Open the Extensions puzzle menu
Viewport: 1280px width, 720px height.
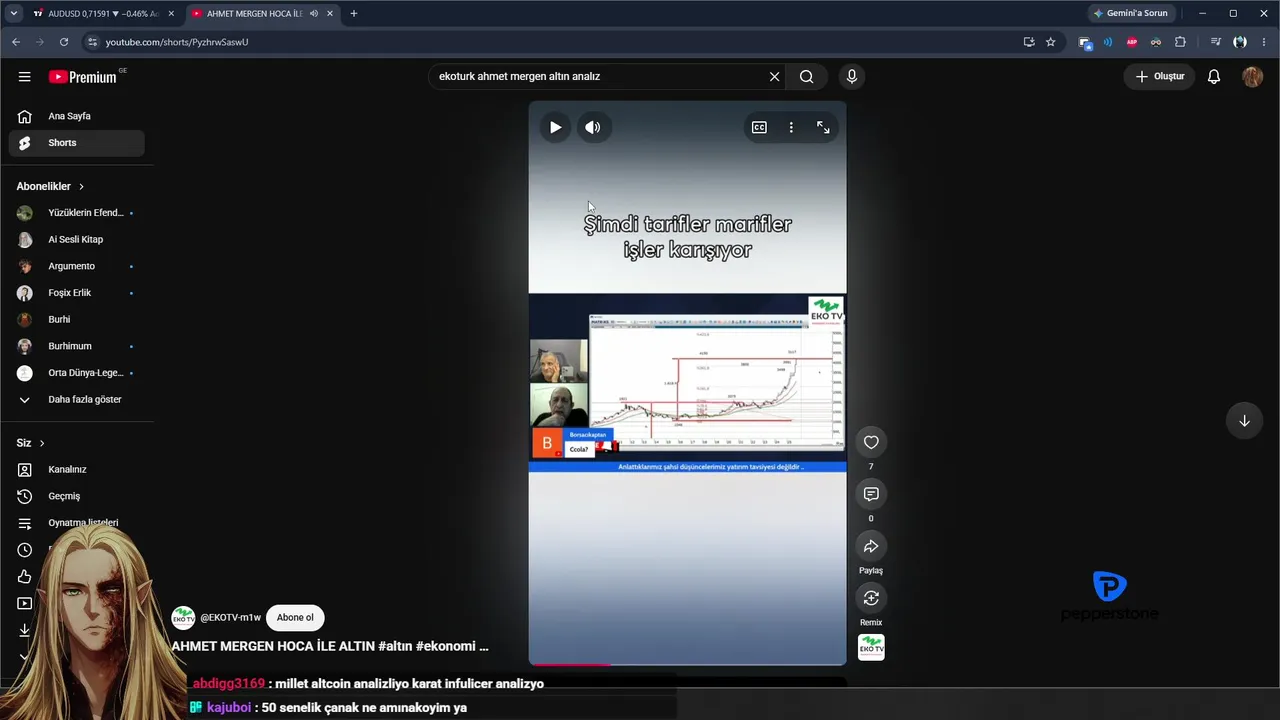coord(1181,42)
